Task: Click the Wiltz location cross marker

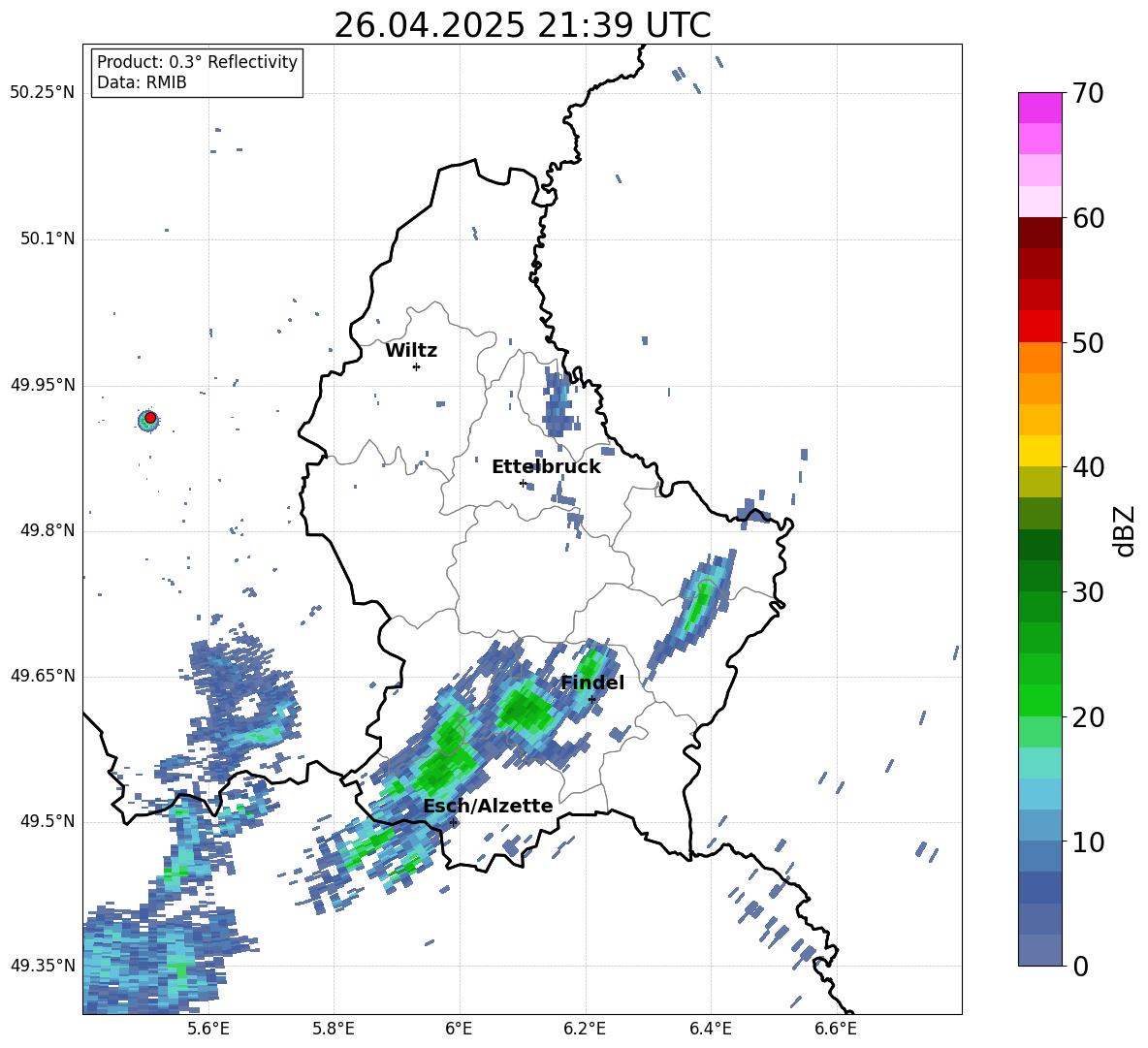Action: tap(417, 366)
